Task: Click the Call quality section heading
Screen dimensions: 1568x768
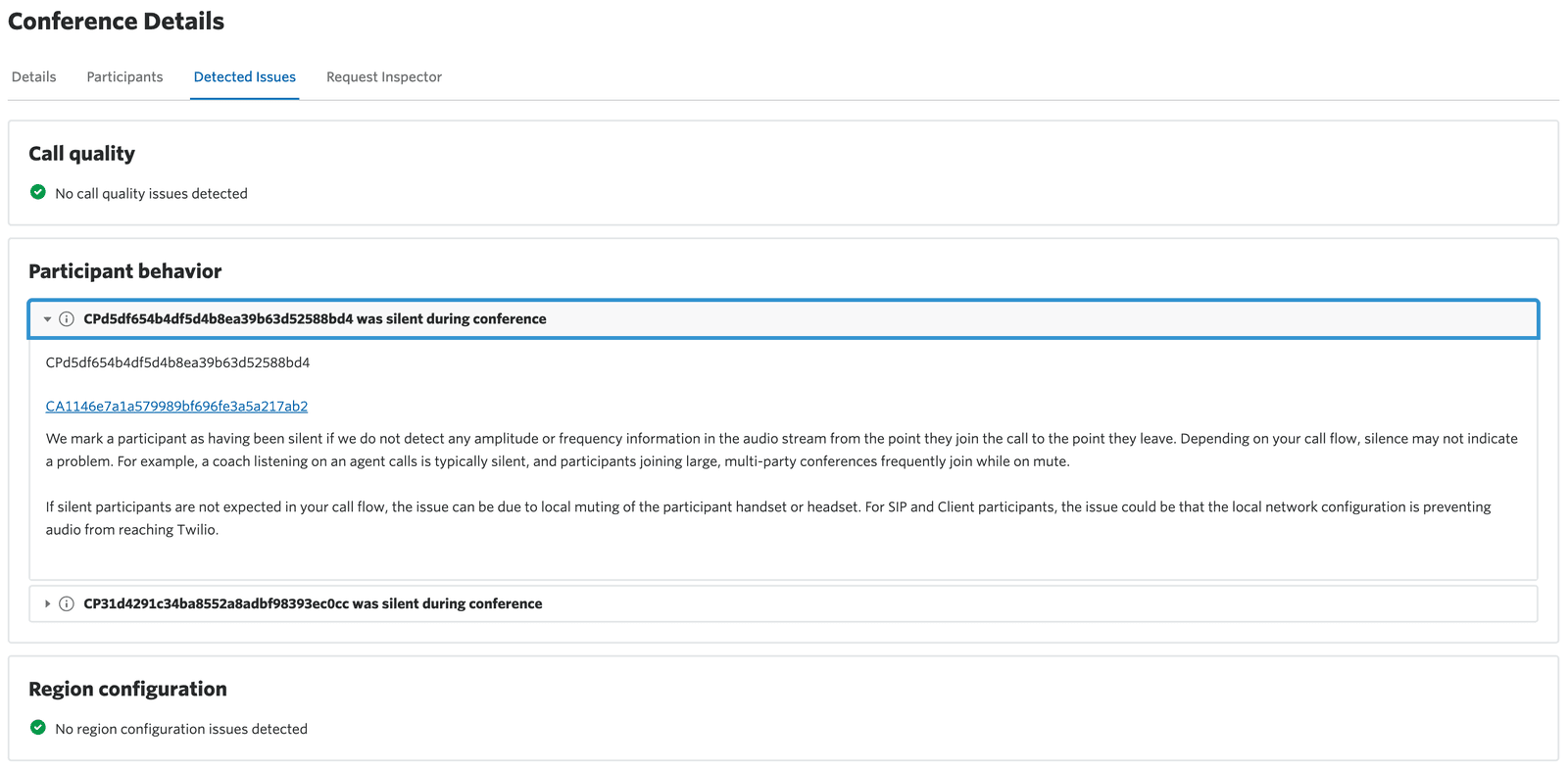Action: coord(82,154)
